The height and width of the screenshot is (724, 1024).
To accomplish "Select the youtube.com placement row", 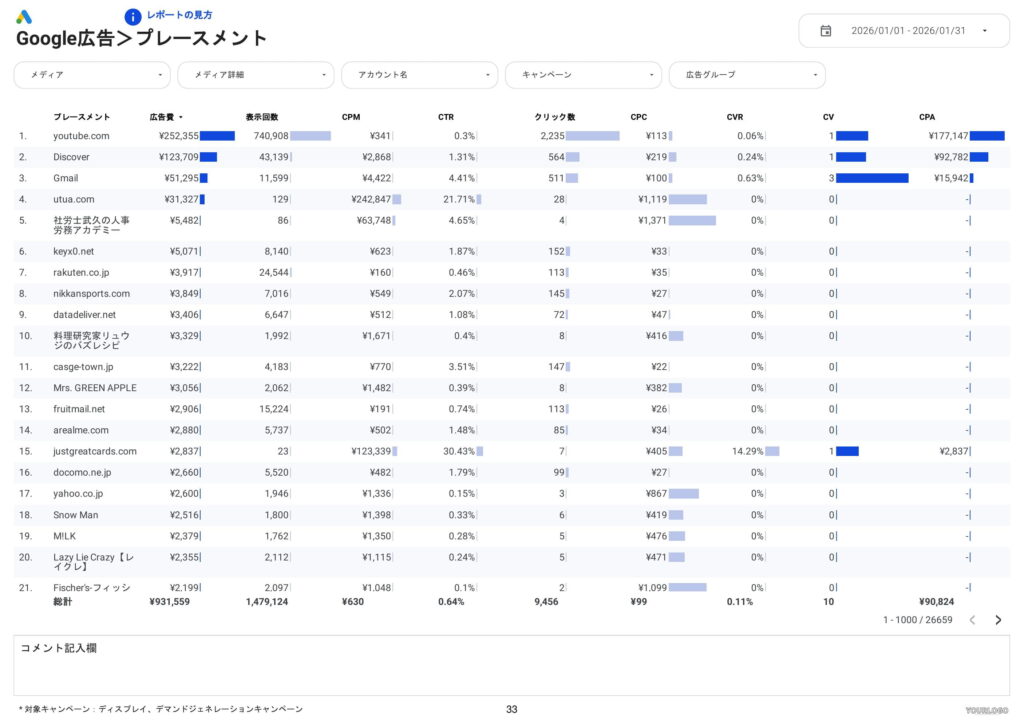I will click(x=512, y=136).
